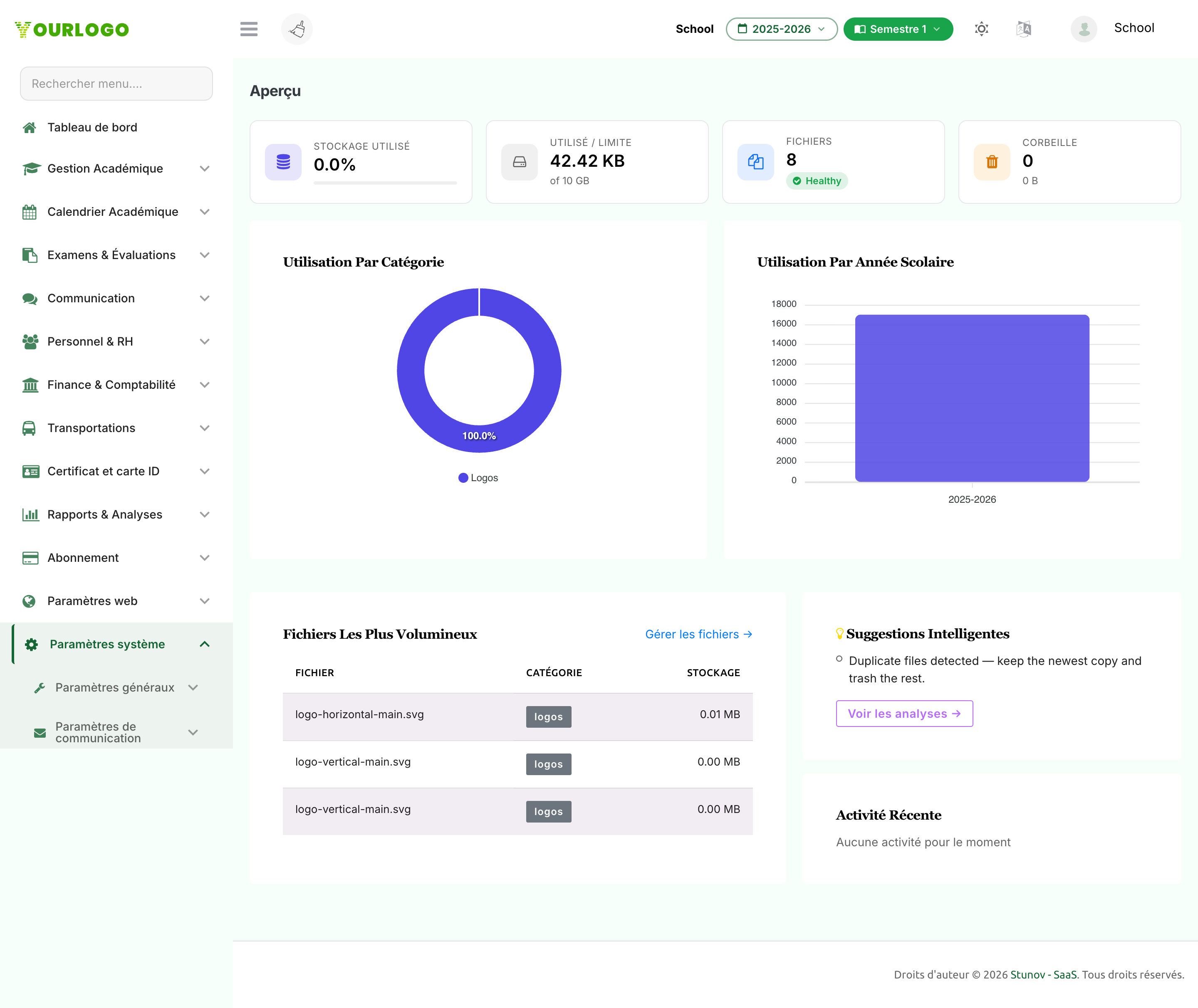
Task: Open Transportations menu item
Action: coord(92,428)
